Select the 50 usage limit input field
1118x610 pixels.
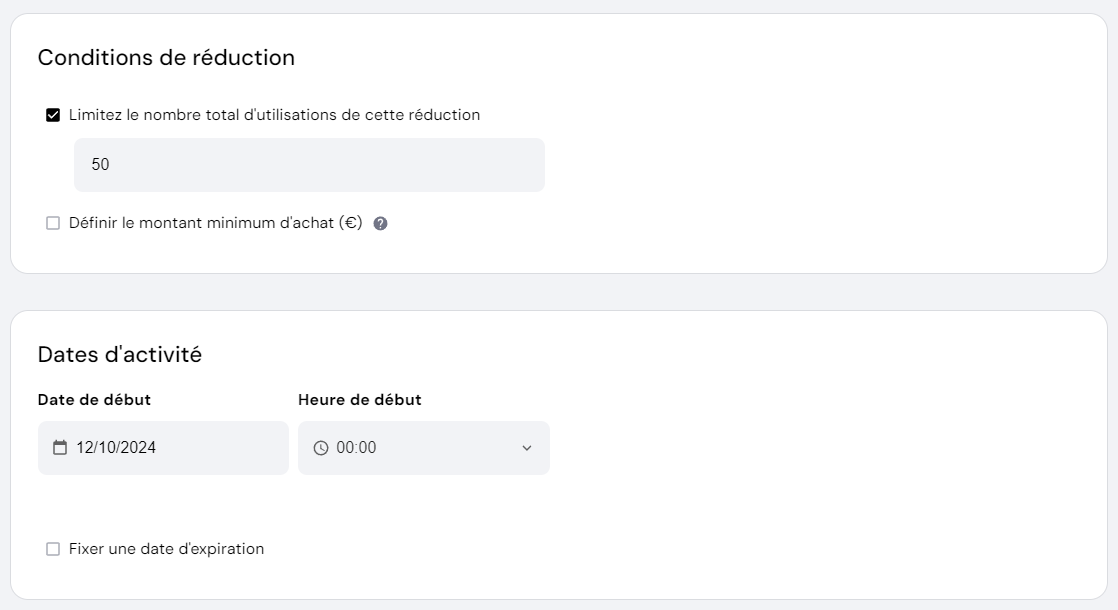tap(308, 164)
